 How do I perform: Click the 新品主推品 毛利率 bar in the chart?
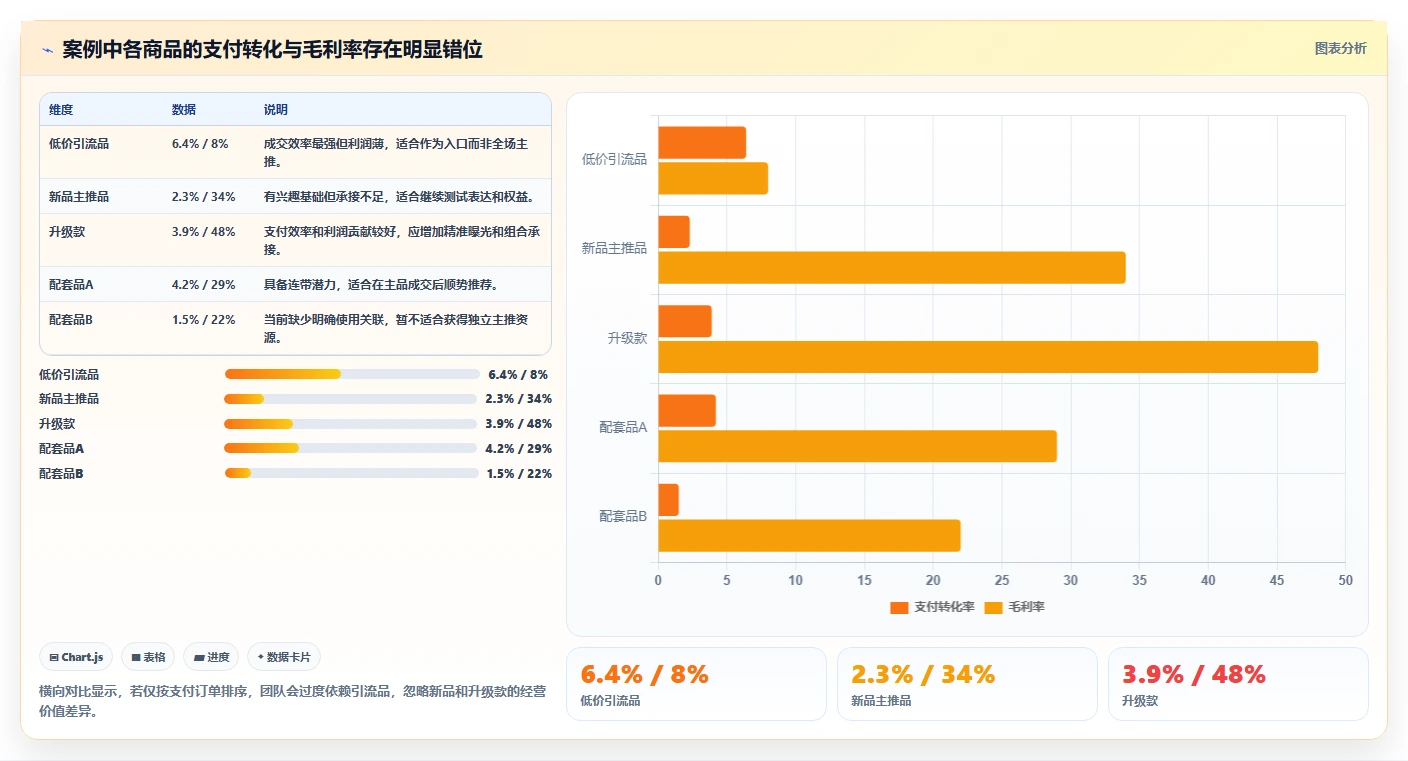(x=892, y=268)
